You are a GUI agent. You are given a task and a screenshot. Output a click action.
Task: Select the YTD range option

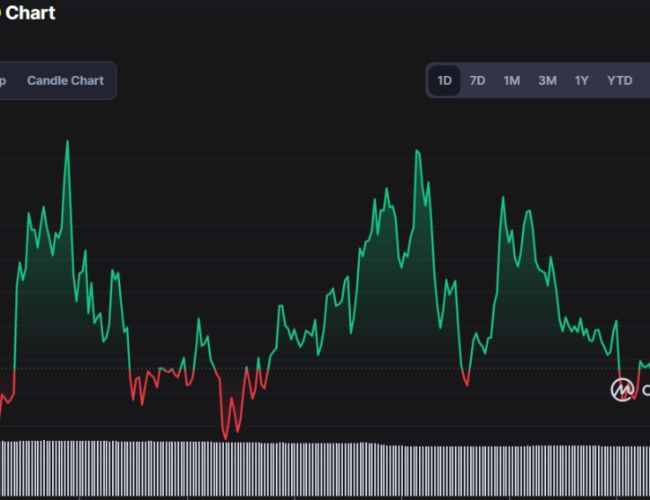[x=619, y=80]
